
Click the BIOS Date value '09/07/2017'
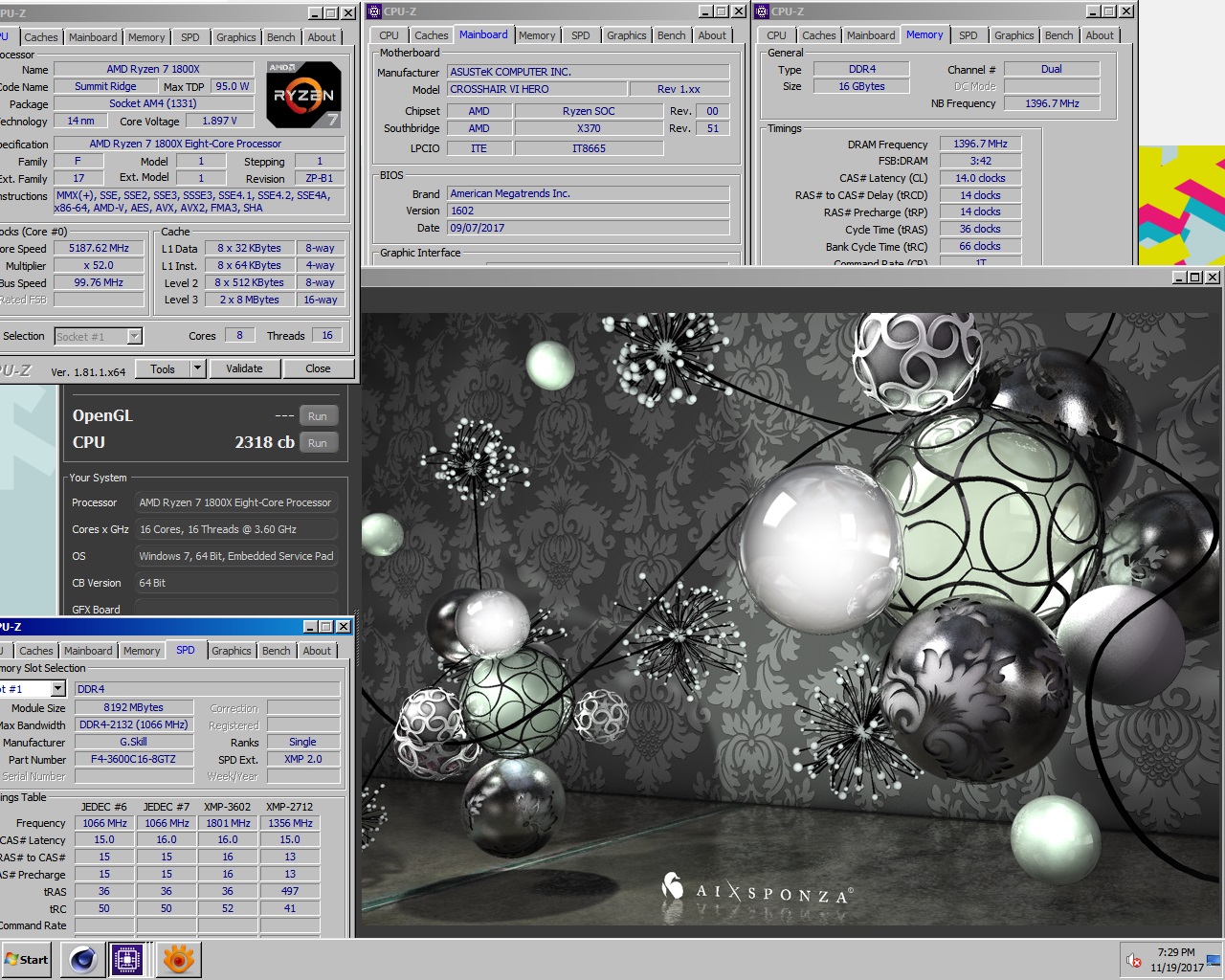pyautogui.click(x=588, y=228)
